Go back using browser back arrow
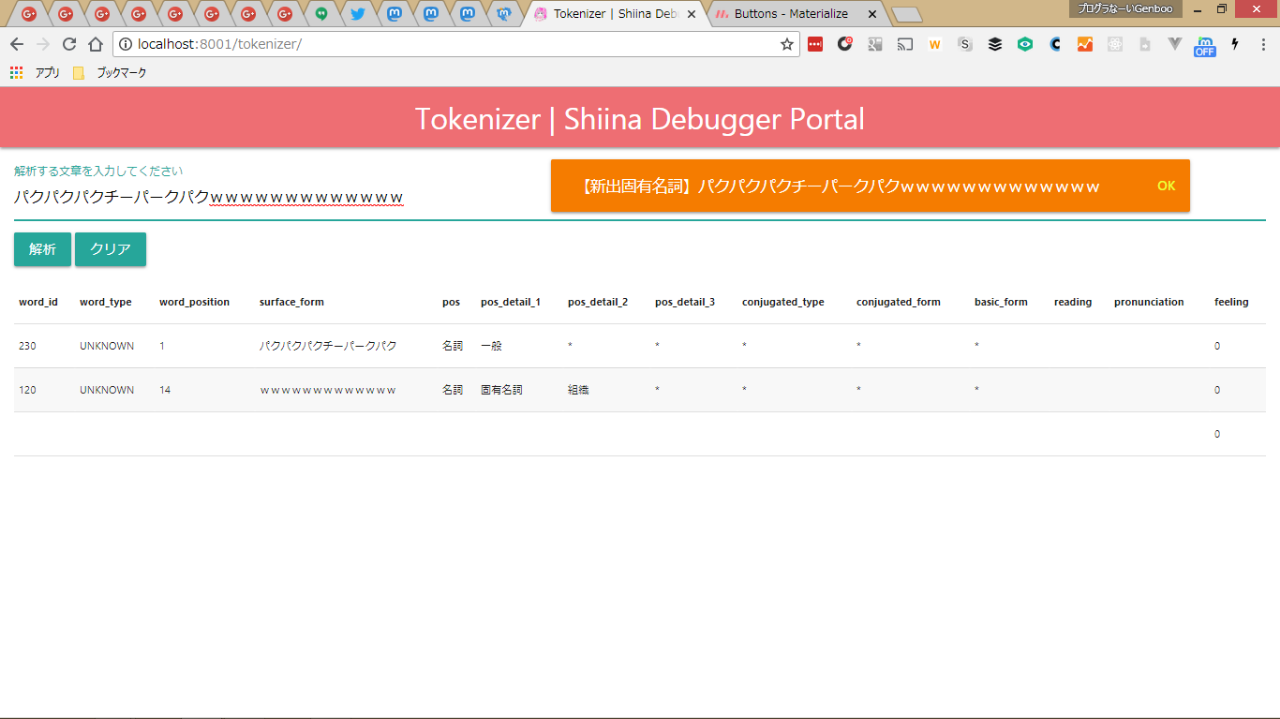The image size is (1280, 719). pyautogui.click(x=16, y=44)
